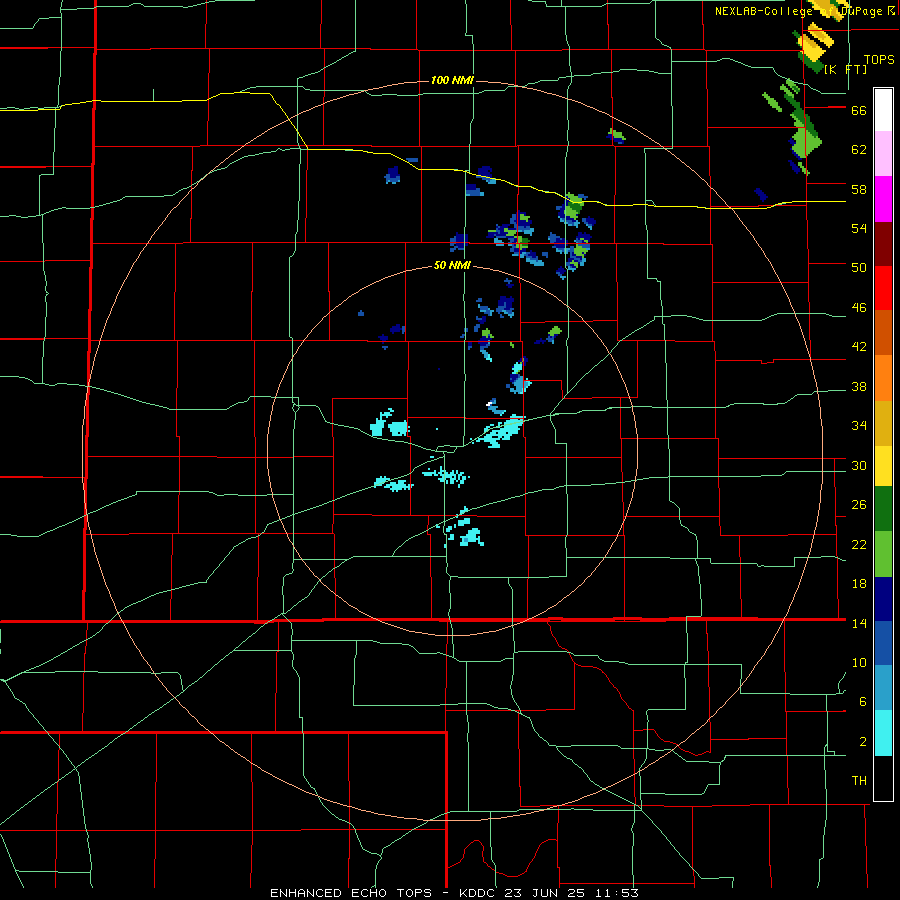900x900 pixels.
Task: Click the "62" legend value
Action: pyautogui.click(x=859, y=150)
